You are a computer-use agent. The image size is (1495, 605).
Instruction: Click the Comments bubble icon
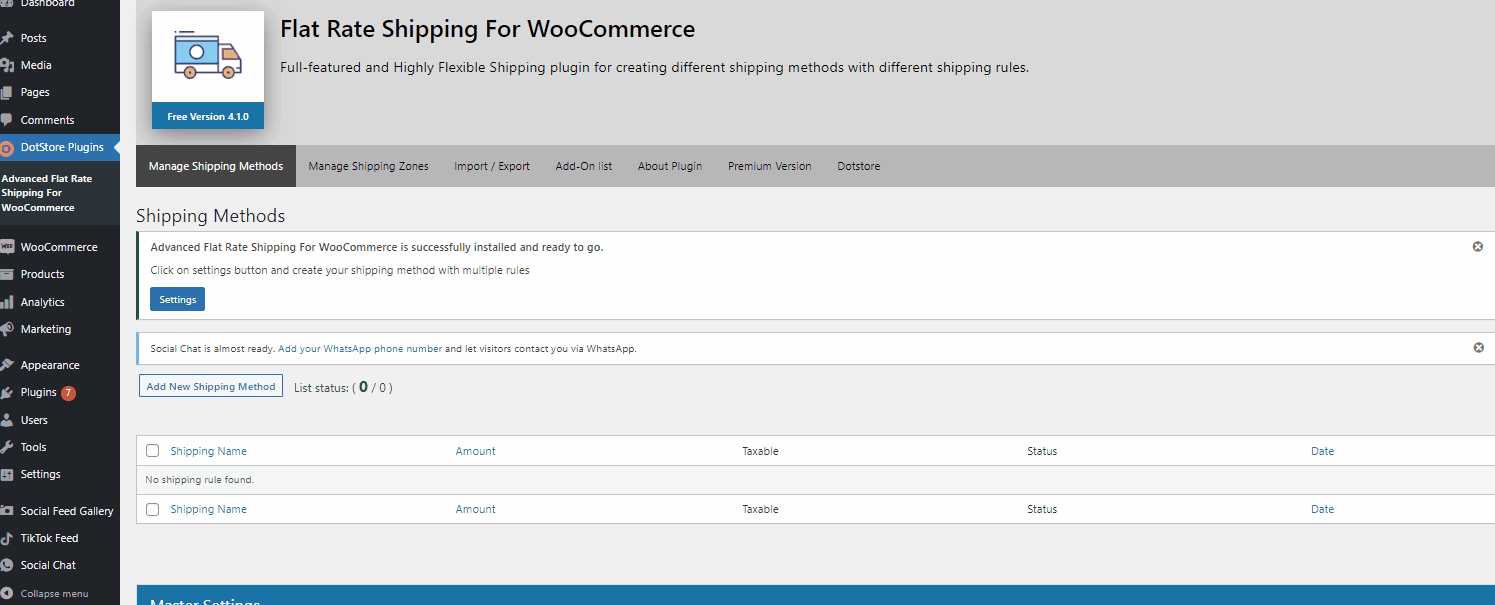click(x=7, y=120)
